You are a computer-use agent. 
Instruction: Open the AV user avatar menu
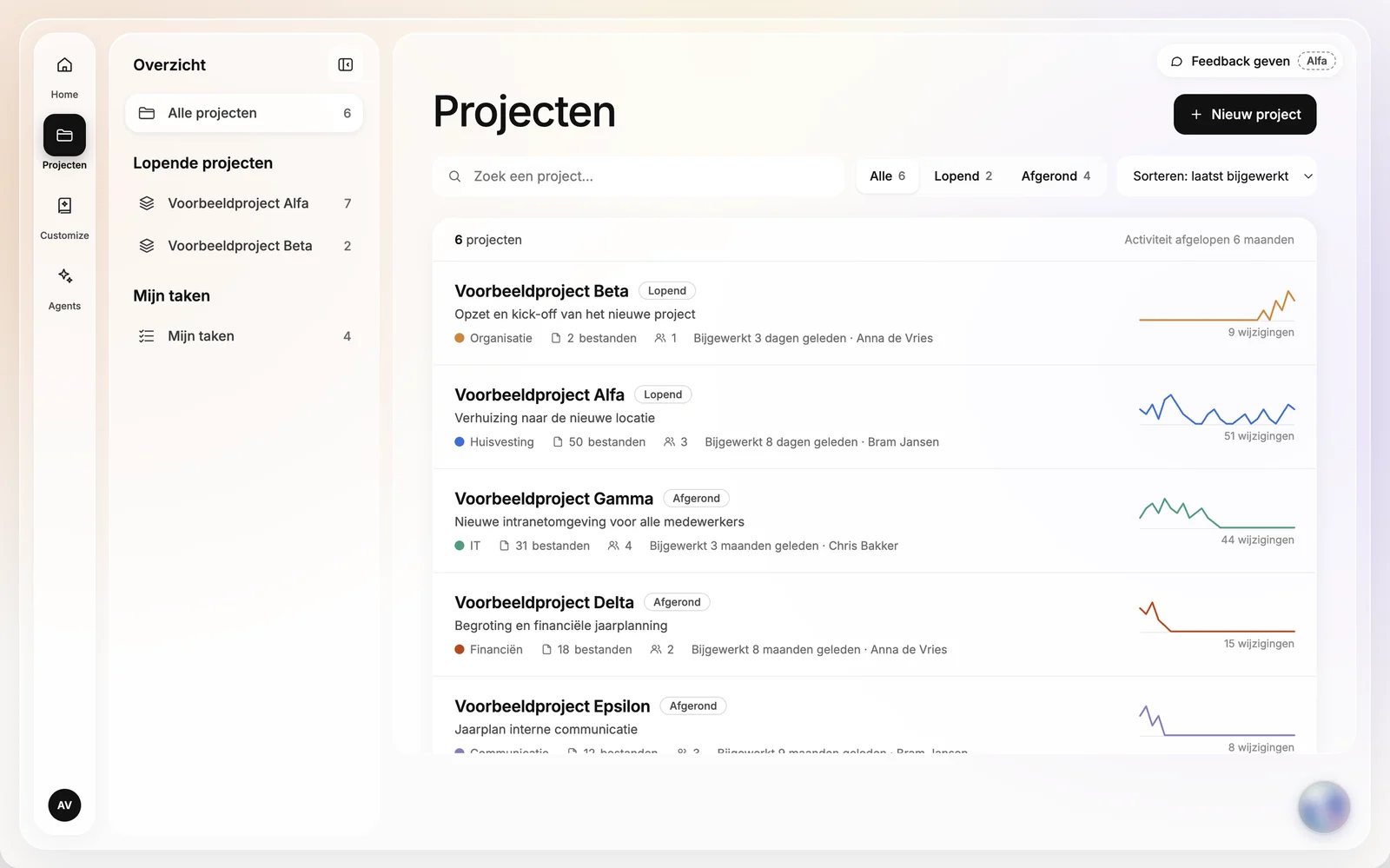[64, 805]
